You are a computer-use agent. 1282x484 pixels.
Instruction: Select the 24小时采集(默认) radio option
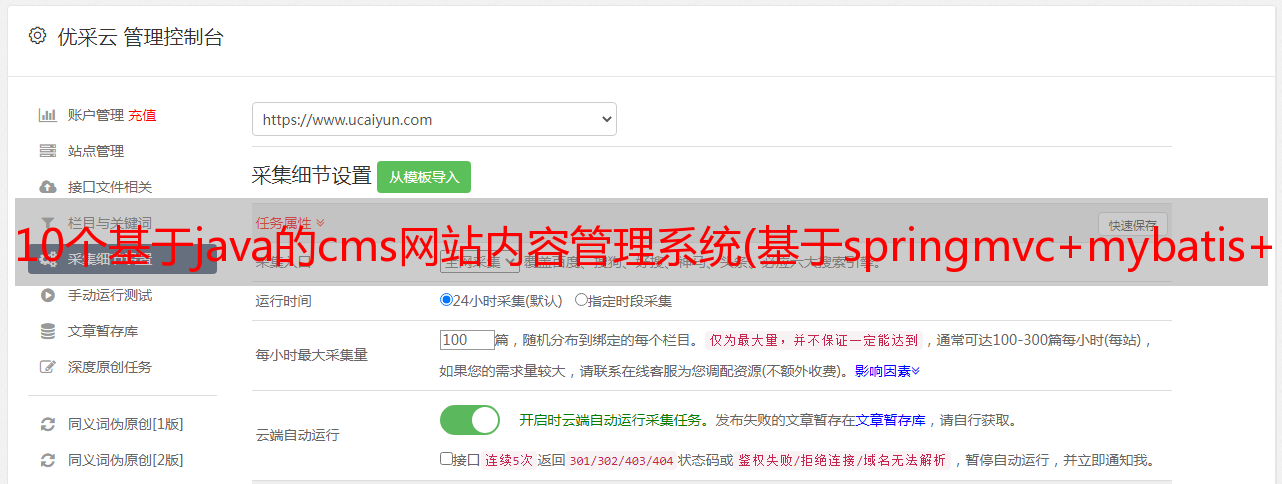click(x=446, y=299)
